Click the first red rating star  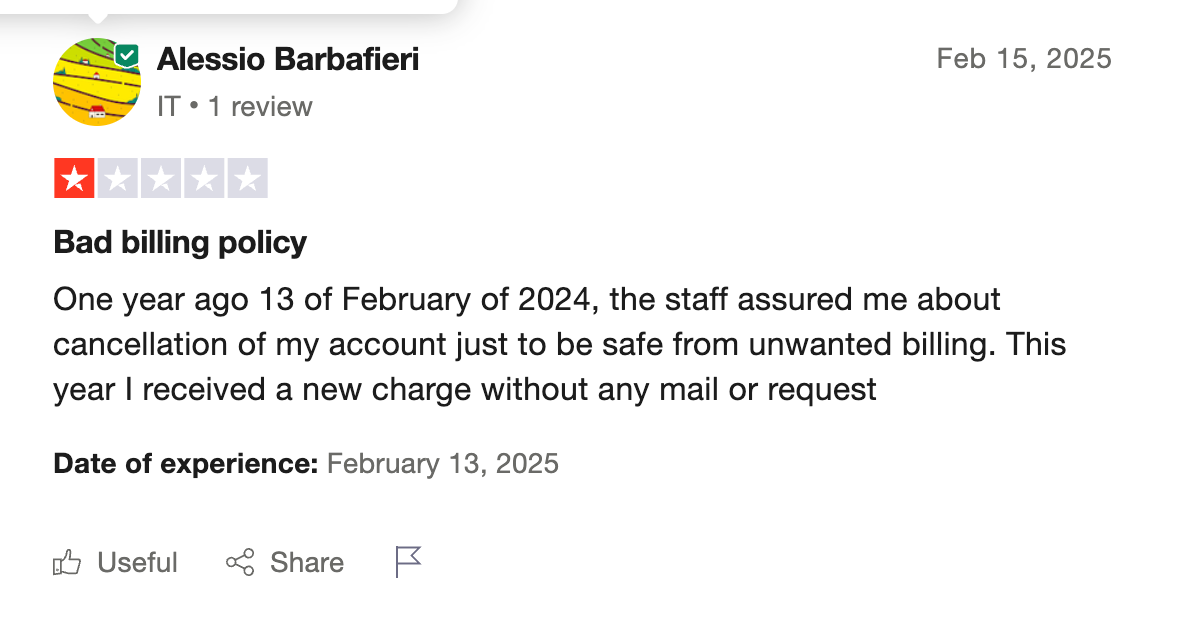[74, 179]
